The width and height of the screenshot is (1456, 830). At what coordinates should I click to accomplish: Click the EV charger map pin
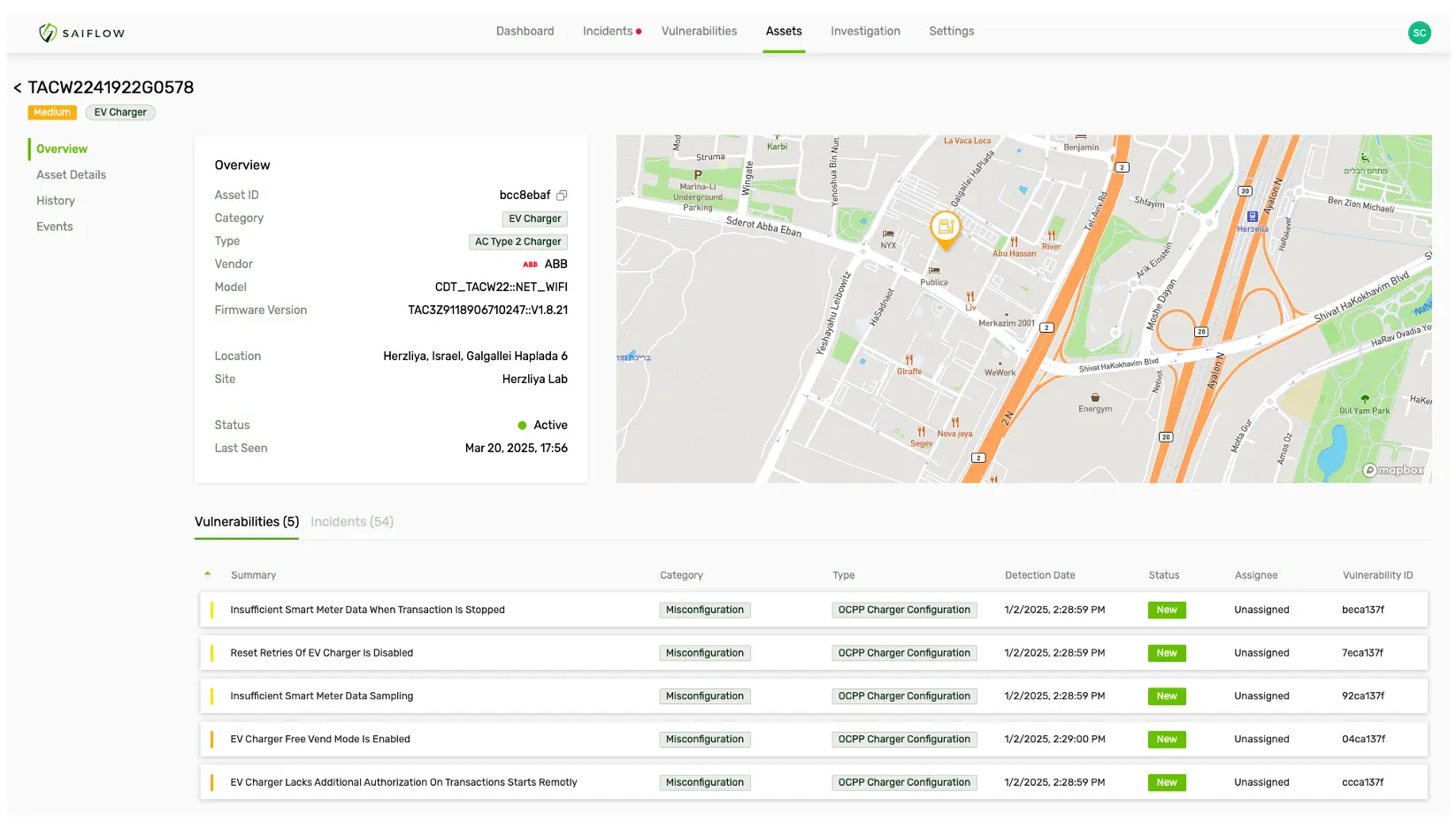[x=945, y=229]
